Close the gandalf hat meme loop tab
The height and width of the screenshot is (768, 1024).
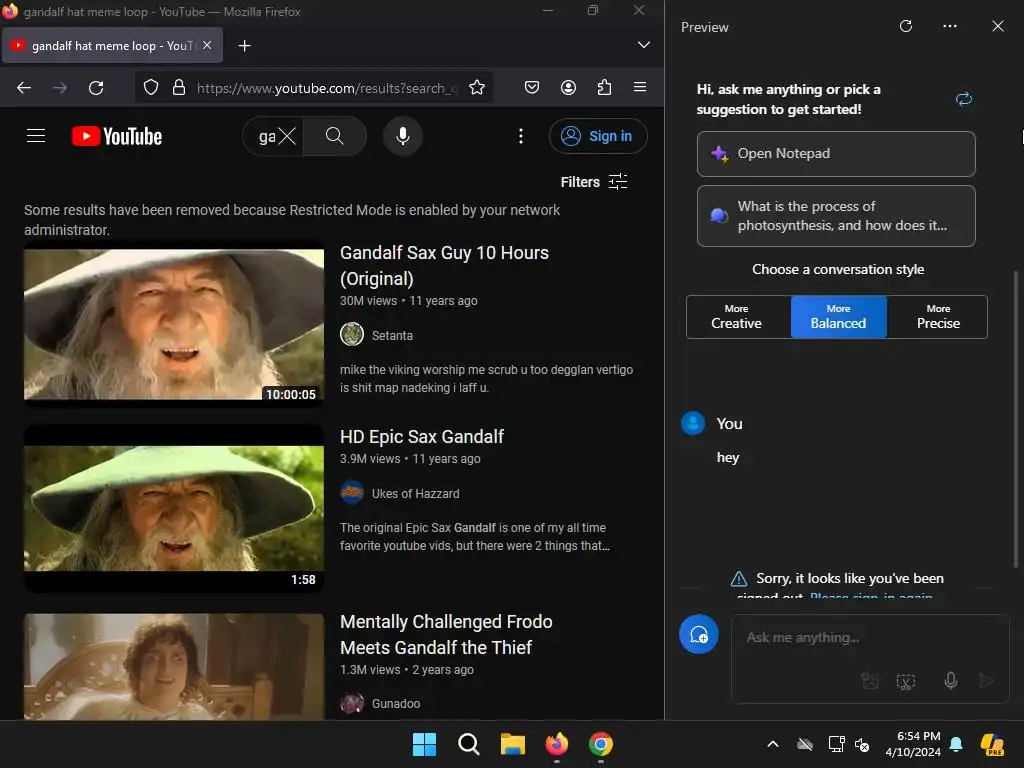pos(207,45)
